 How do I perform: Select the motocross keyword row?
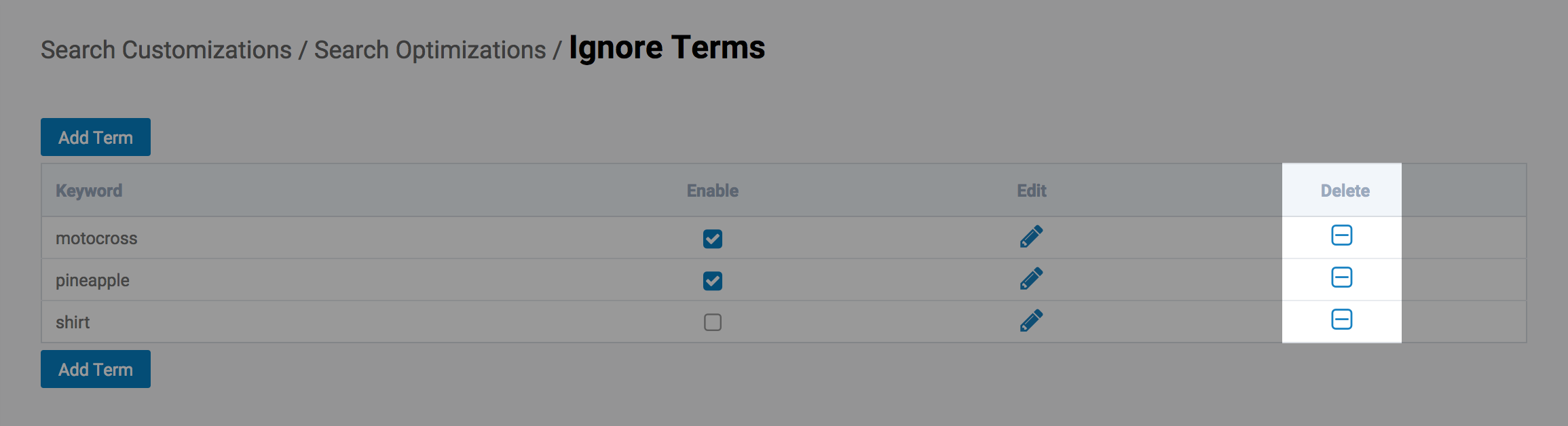96,238
